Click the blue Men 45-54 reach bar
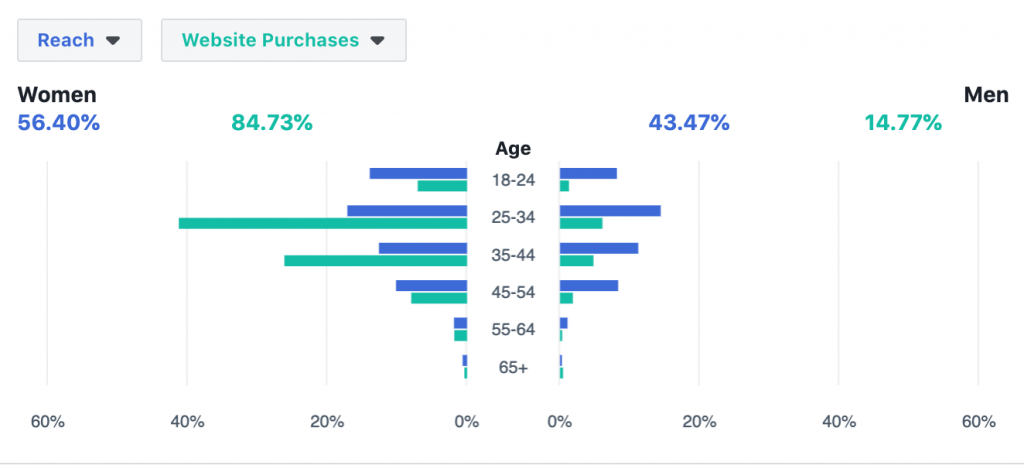 [x=588, y=285]
